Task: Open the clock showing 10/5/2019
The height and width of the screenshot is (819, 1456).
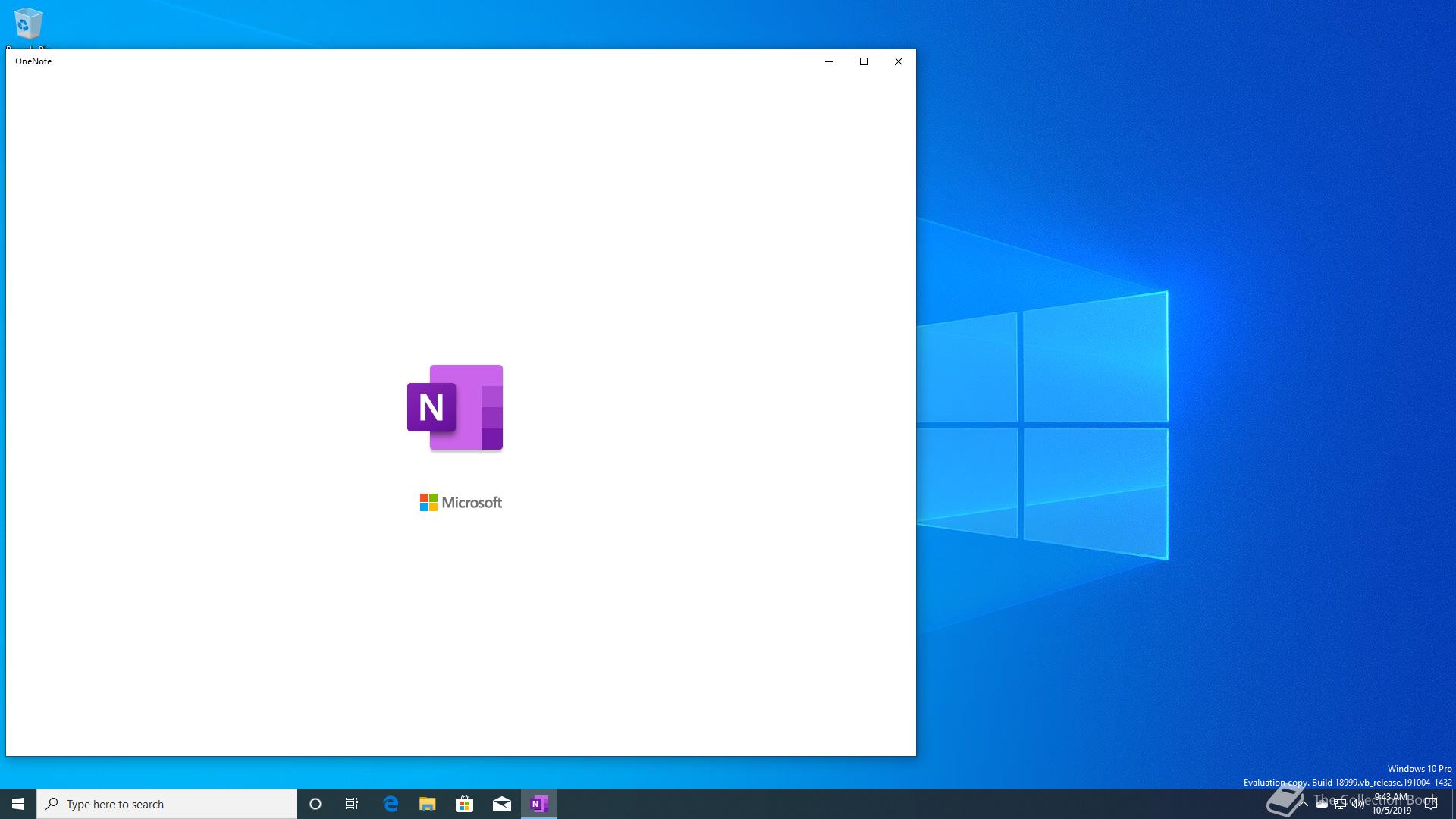Action: [x=1392, y=804]
